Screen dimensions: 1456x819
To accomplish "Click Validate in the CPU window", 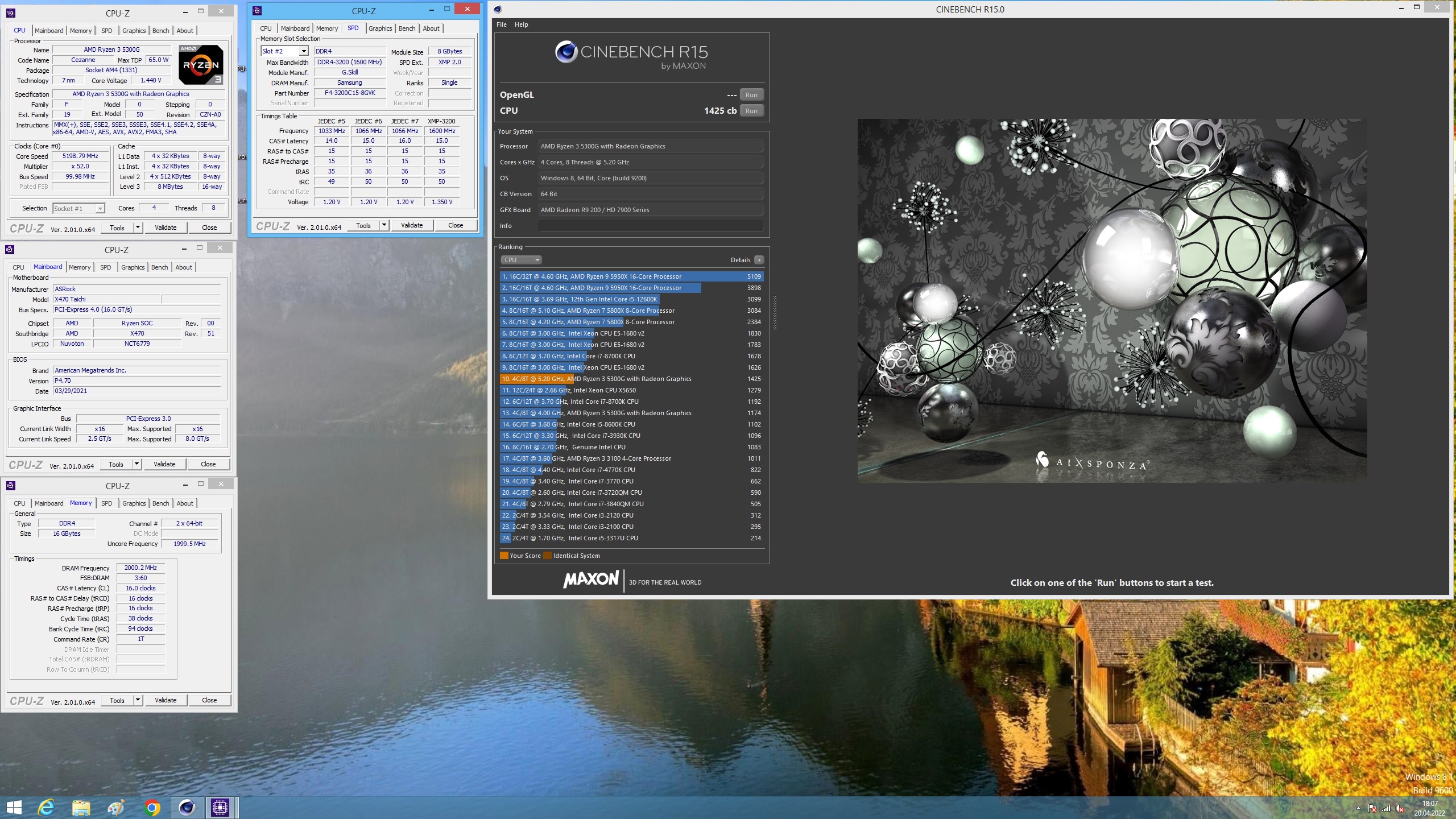I will [x=166, y=227].
